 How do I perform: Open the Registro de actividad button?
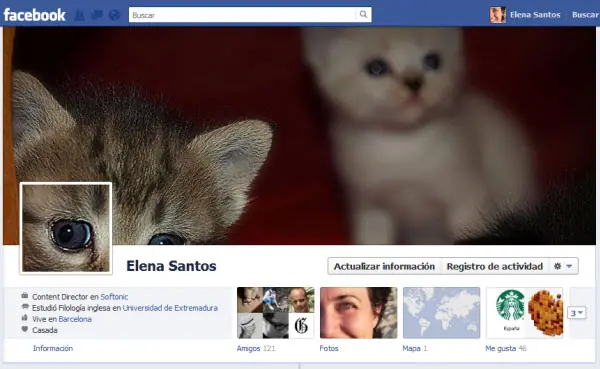pos(495,266)
